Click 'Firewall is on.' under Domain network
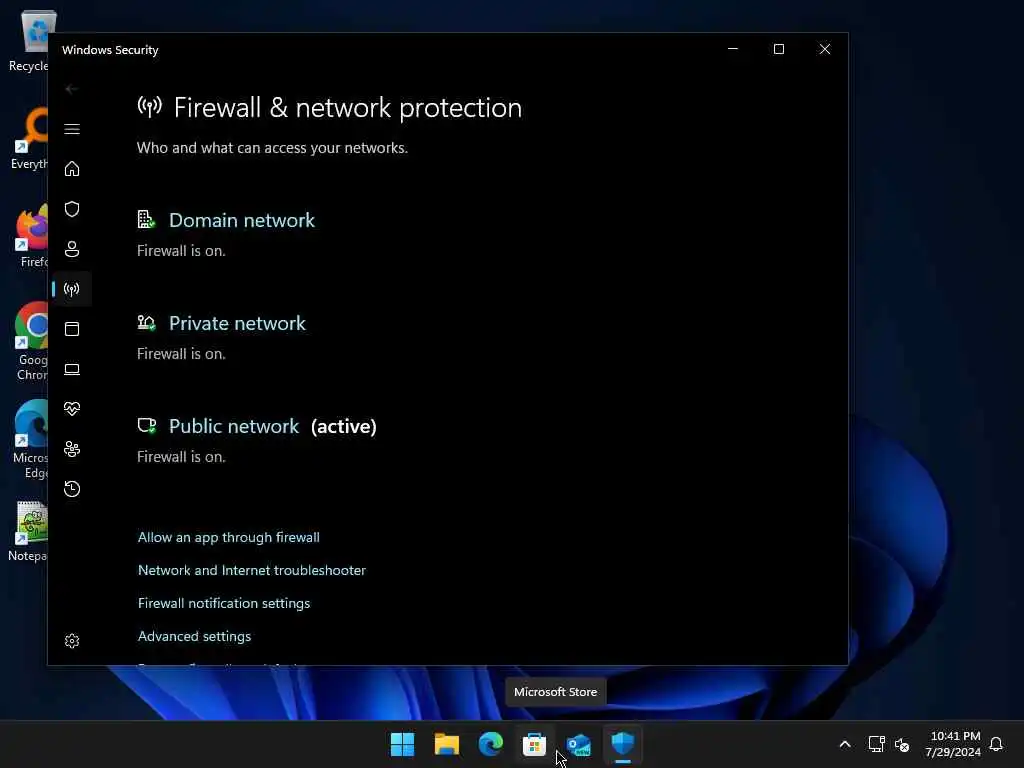 181,251
